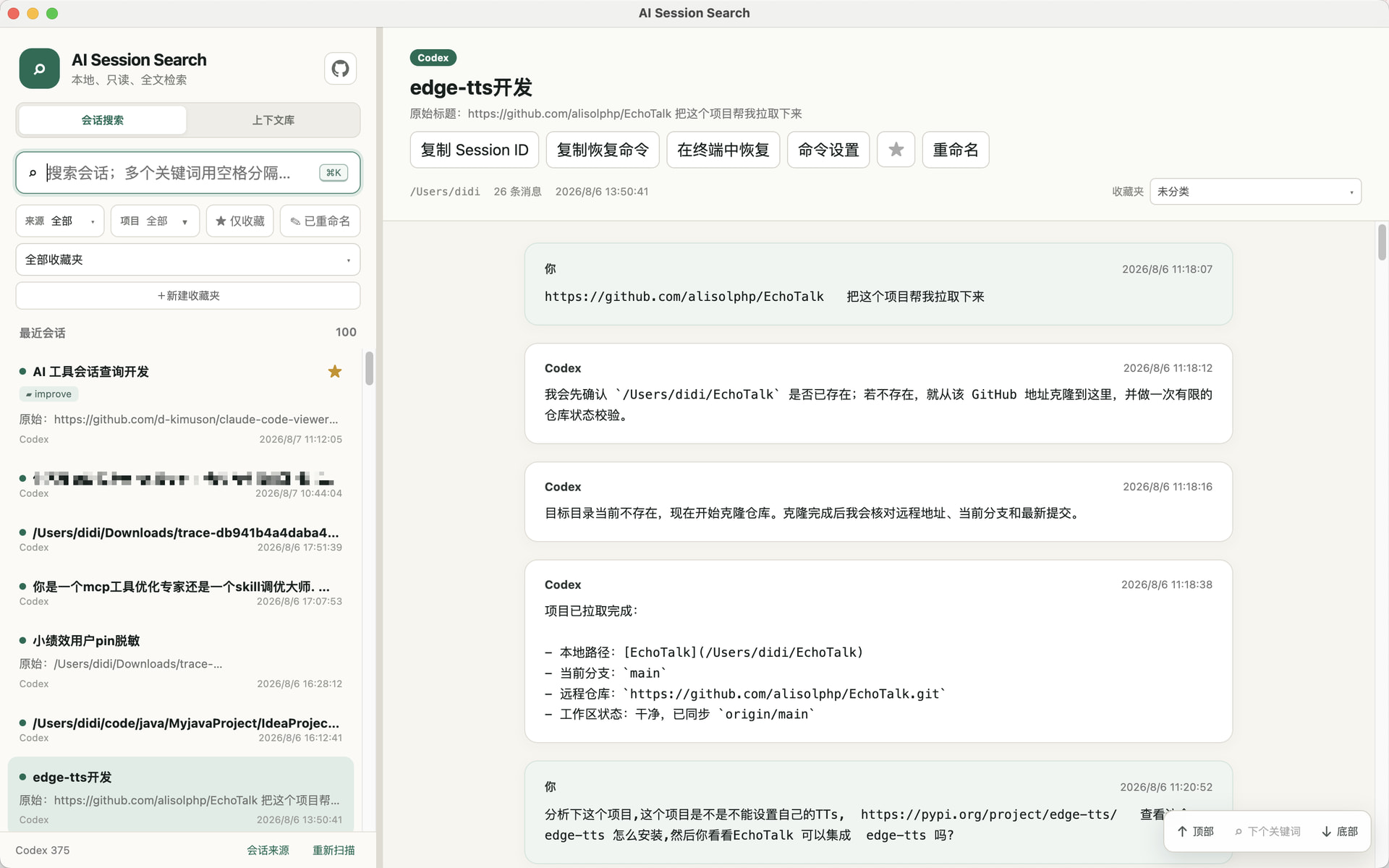Click the 重新扫描 link

[x=334, y=851]
